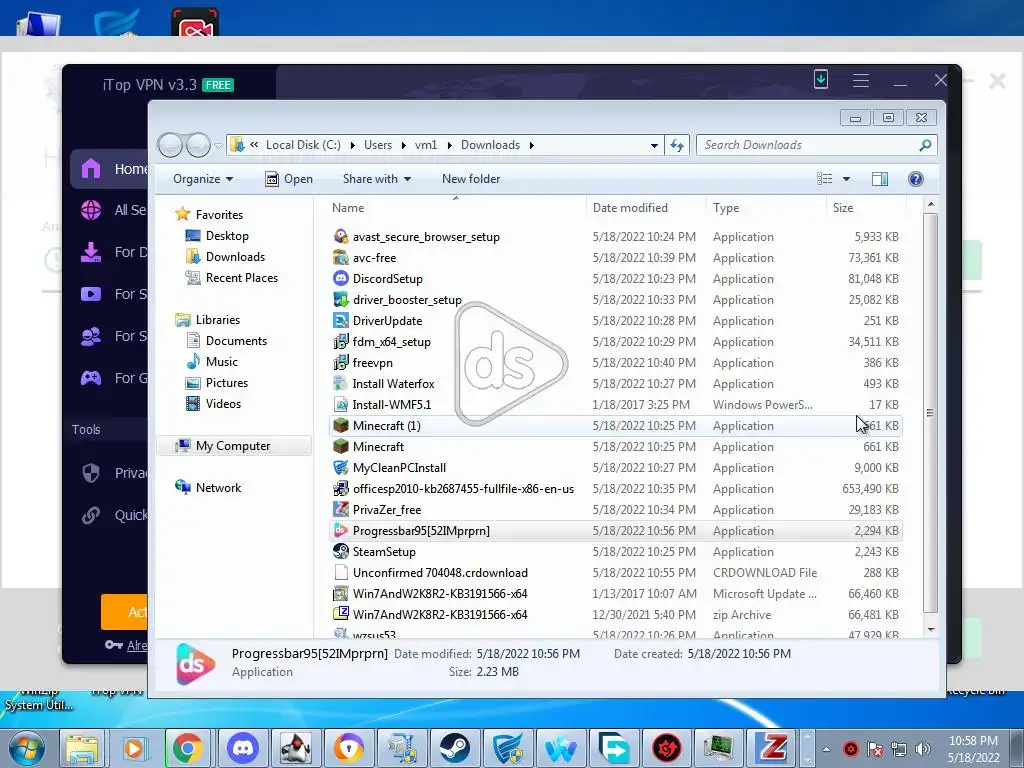This screenshot has width=1024, height=768.
Task: Click the taskbar clock showing 10:58 PM
Action: [x=972, y=749]
